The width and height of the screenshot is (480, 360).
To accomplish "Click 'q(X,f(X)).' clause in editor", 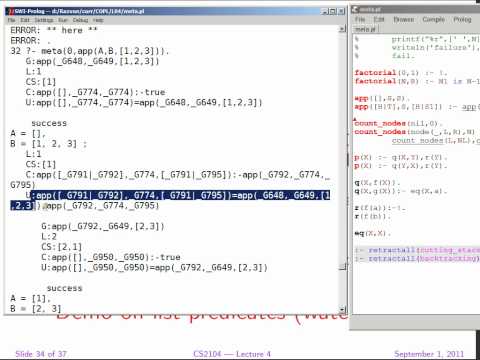I will pos(377,183).
